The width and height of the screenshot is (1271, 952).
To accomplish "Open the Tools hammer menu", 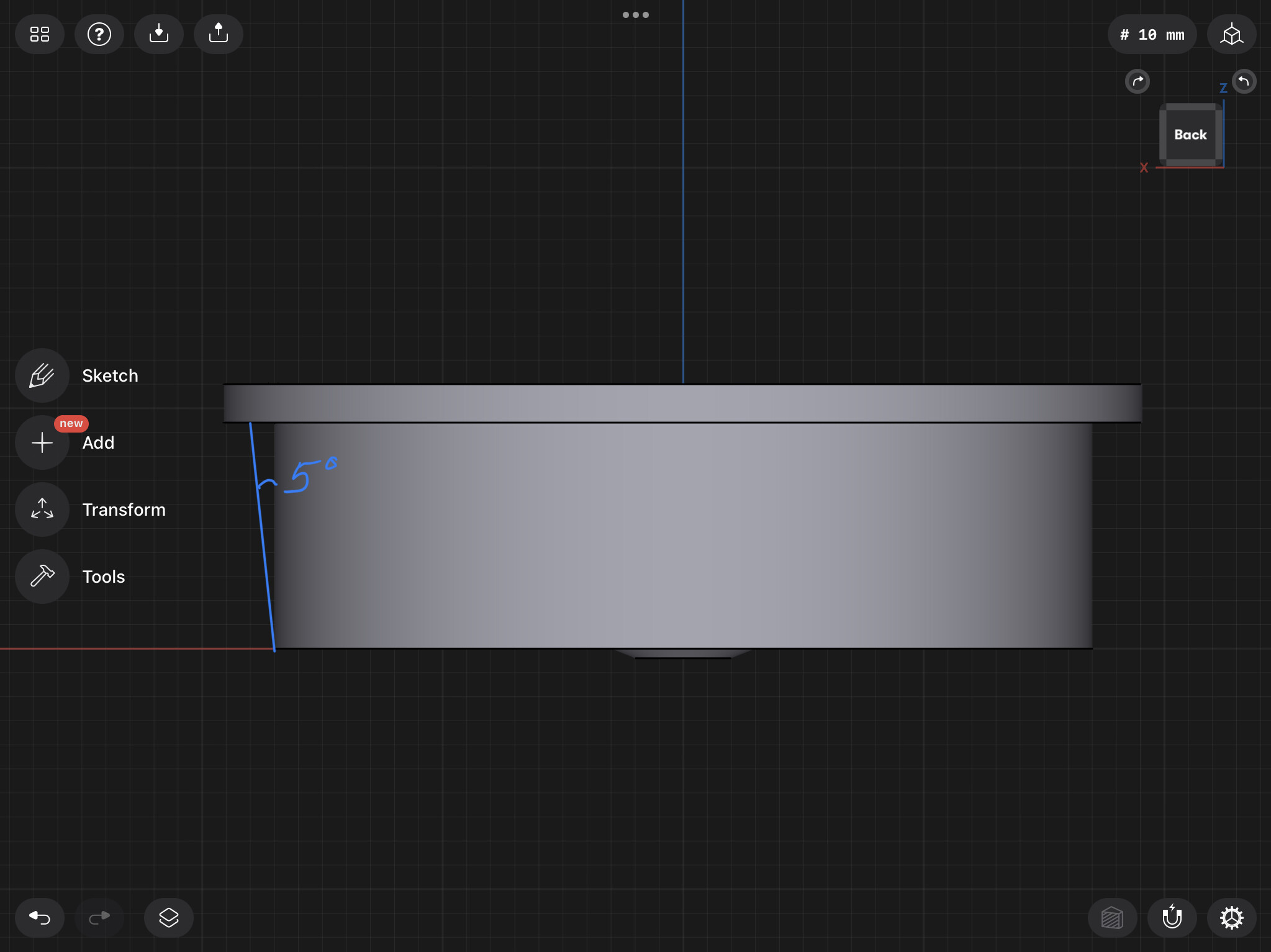I will click(x=42, y=577).
